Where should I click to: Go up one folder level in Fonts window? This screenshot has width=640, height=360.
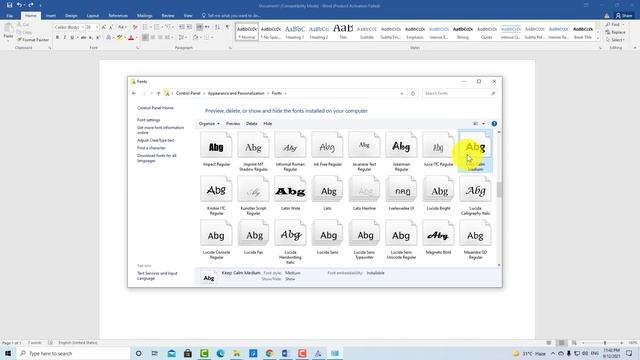coord(158,93)
